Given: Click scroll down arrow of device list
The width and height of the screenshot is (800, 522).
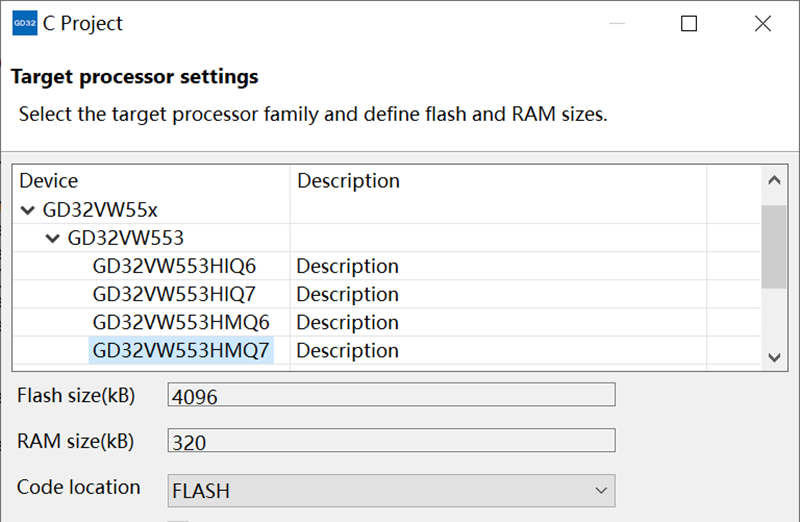Looking at the screenshot, I should click(774, 358).
